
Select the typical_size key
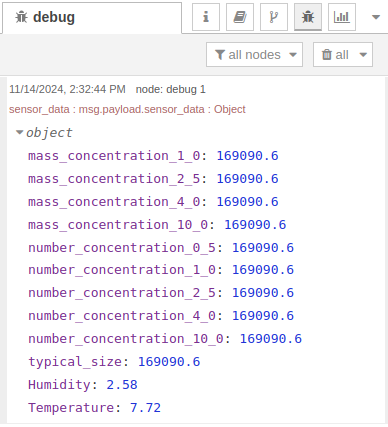click(75, 362)
